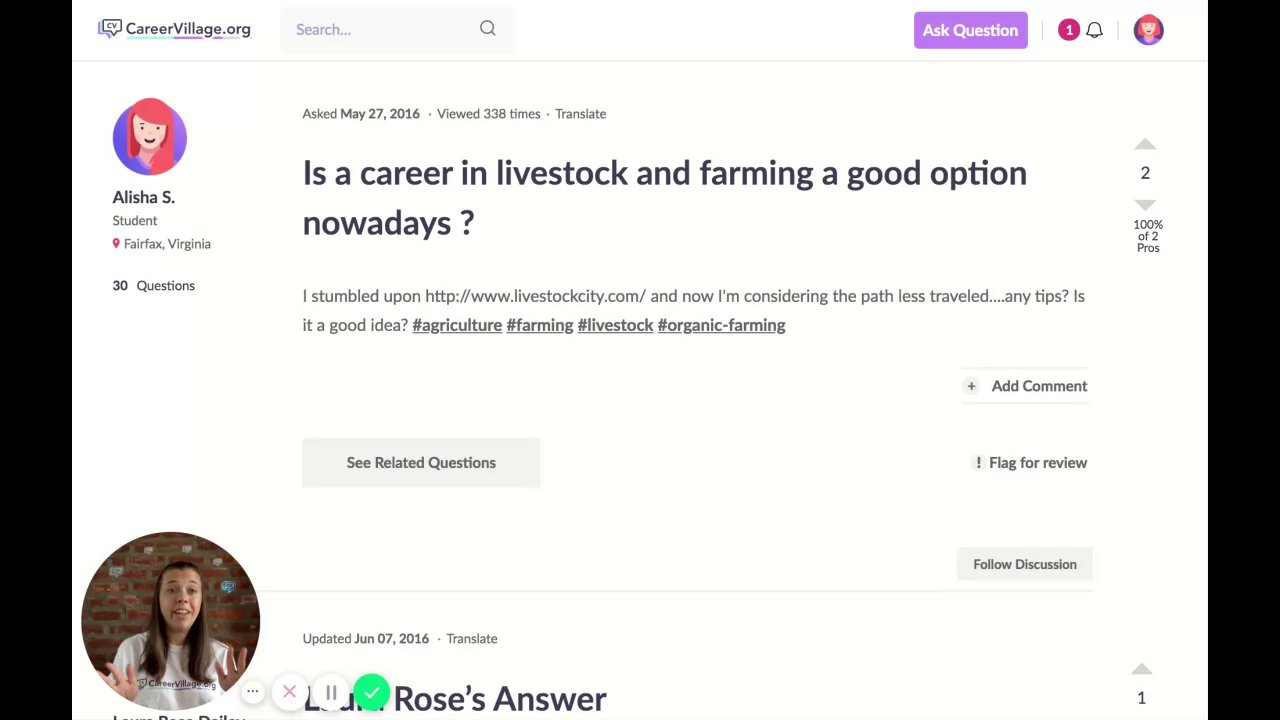Open the user profile avatar menu
Image resolution: width=1280 pixels, height=720 pixels.
(x=1148, y=30)
